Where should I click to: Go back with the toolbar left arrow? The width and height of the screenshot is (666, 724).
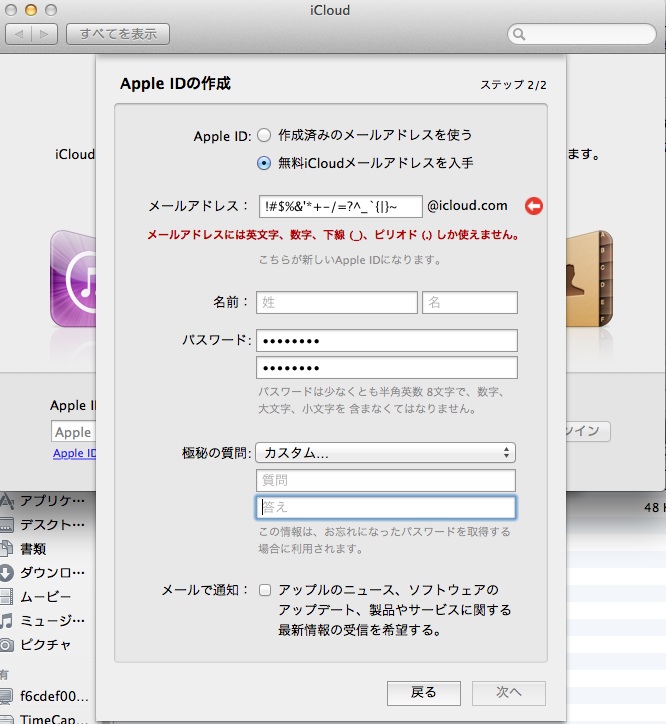(18, 34)
